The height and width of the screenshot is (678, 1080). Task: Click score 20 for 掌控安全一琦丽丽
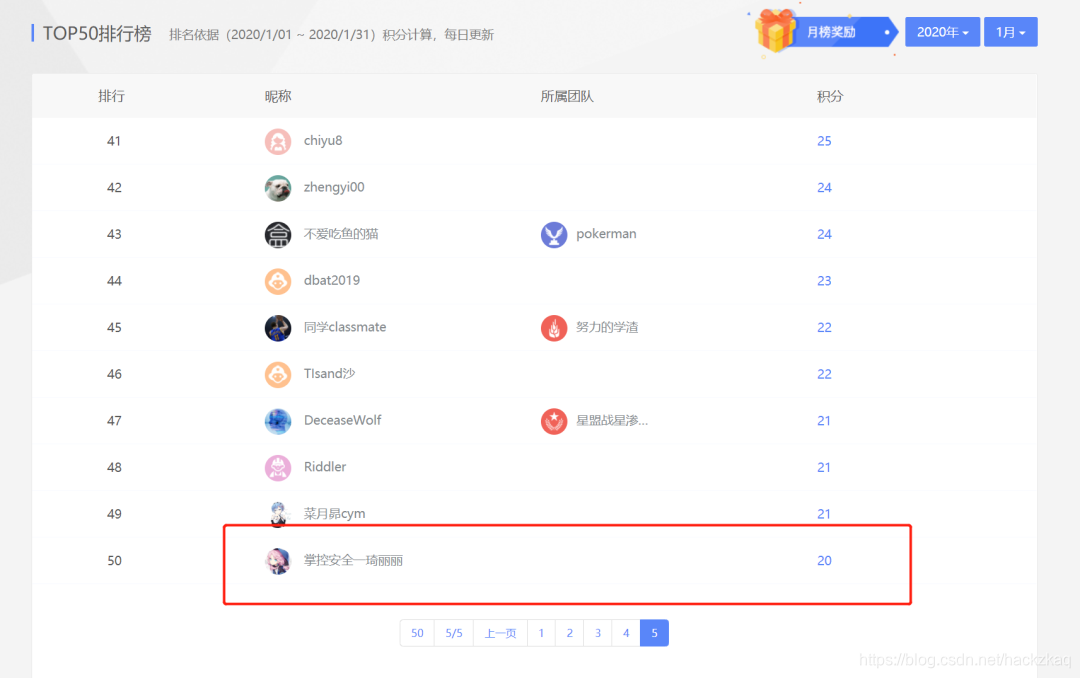coord(824,560)
